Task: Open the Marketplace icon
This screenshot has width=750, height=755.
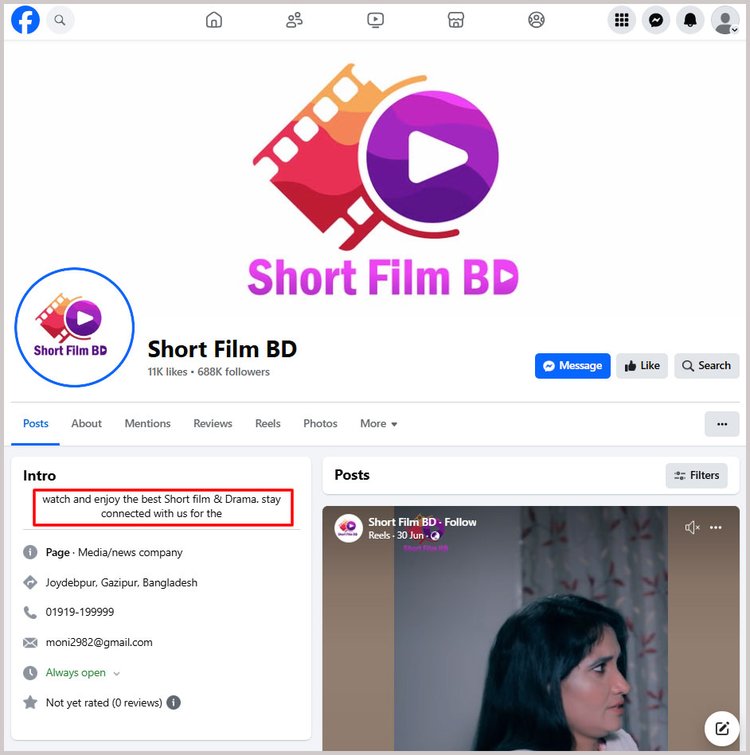Action: 455,20
